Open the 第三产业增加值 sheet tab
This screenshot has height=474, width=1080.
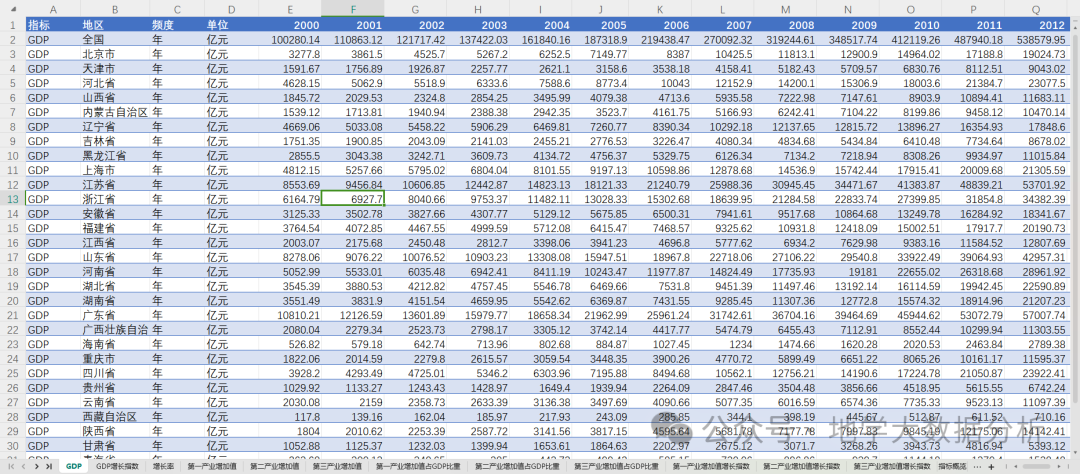pos(337,466)
